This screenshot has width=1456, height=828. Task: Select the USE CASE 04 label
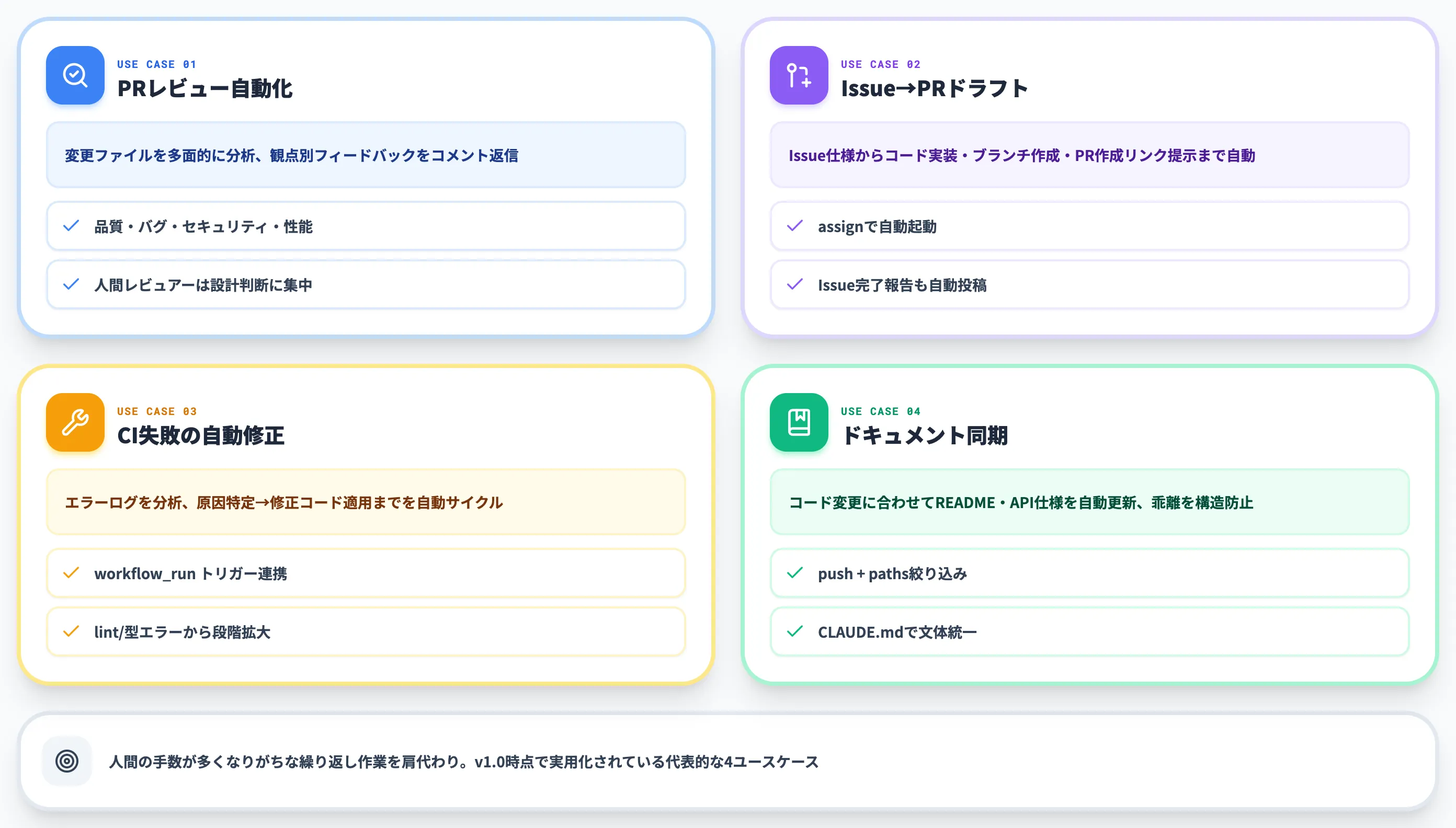click(x=880, y=411)
